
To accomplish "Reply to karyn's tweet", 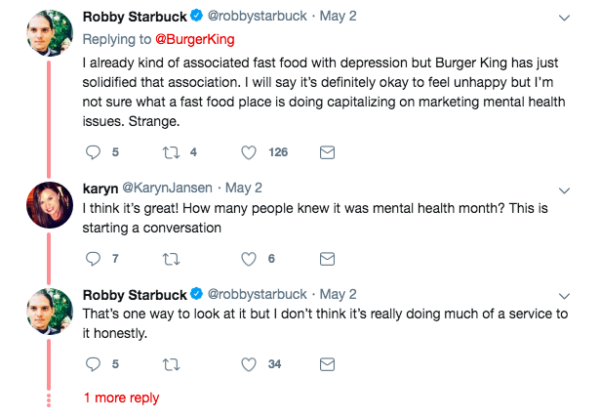I will (x=93, y=259).
